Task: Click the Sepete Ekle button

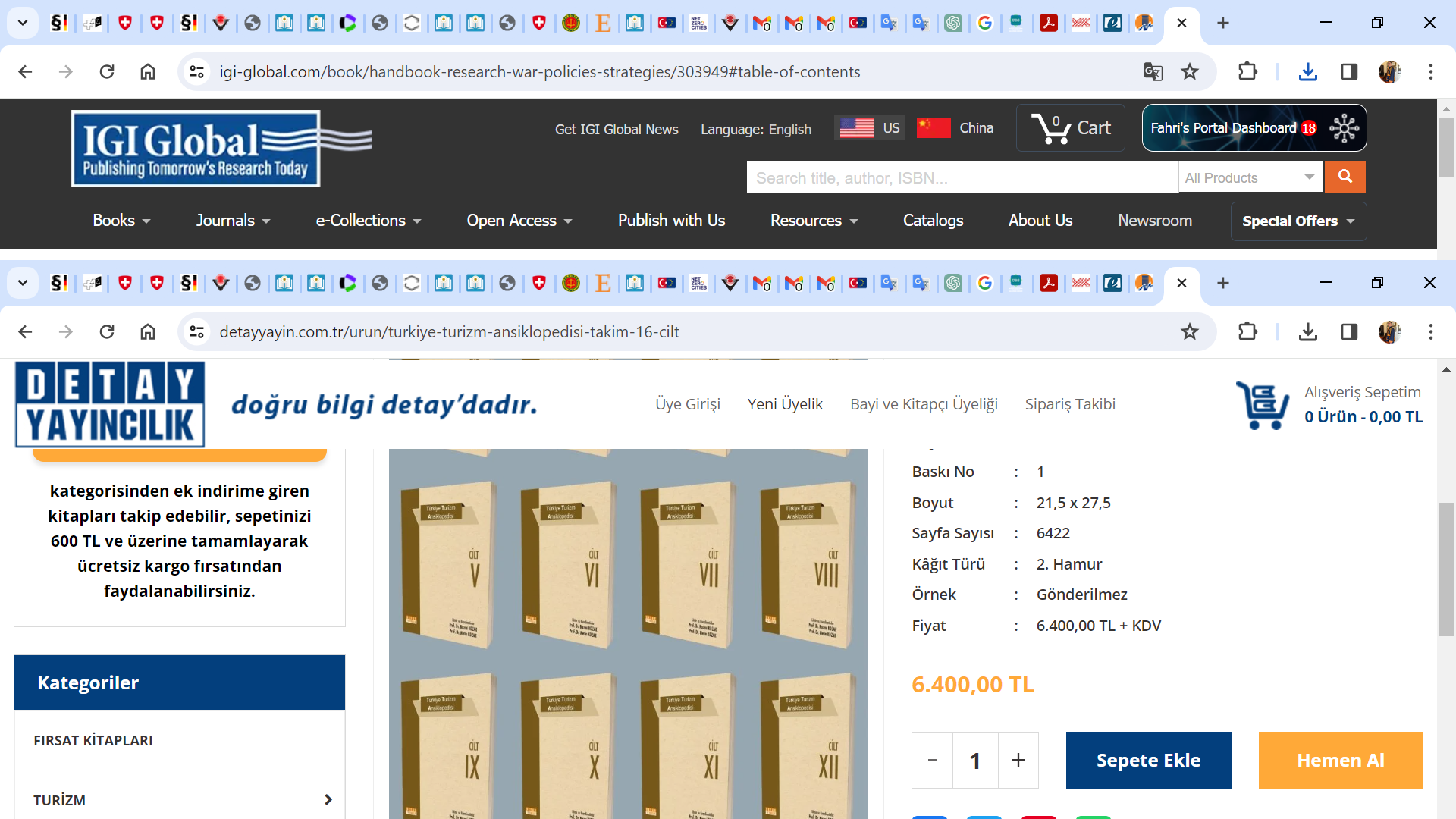Action: click(1148, 760)
